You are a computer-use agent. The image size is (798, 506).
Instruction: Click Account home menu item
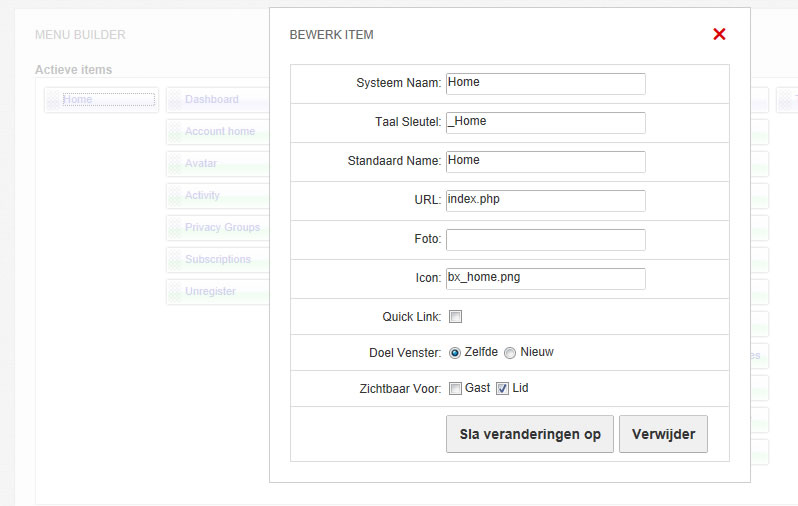pyautogui.click(x=220, y=131)
